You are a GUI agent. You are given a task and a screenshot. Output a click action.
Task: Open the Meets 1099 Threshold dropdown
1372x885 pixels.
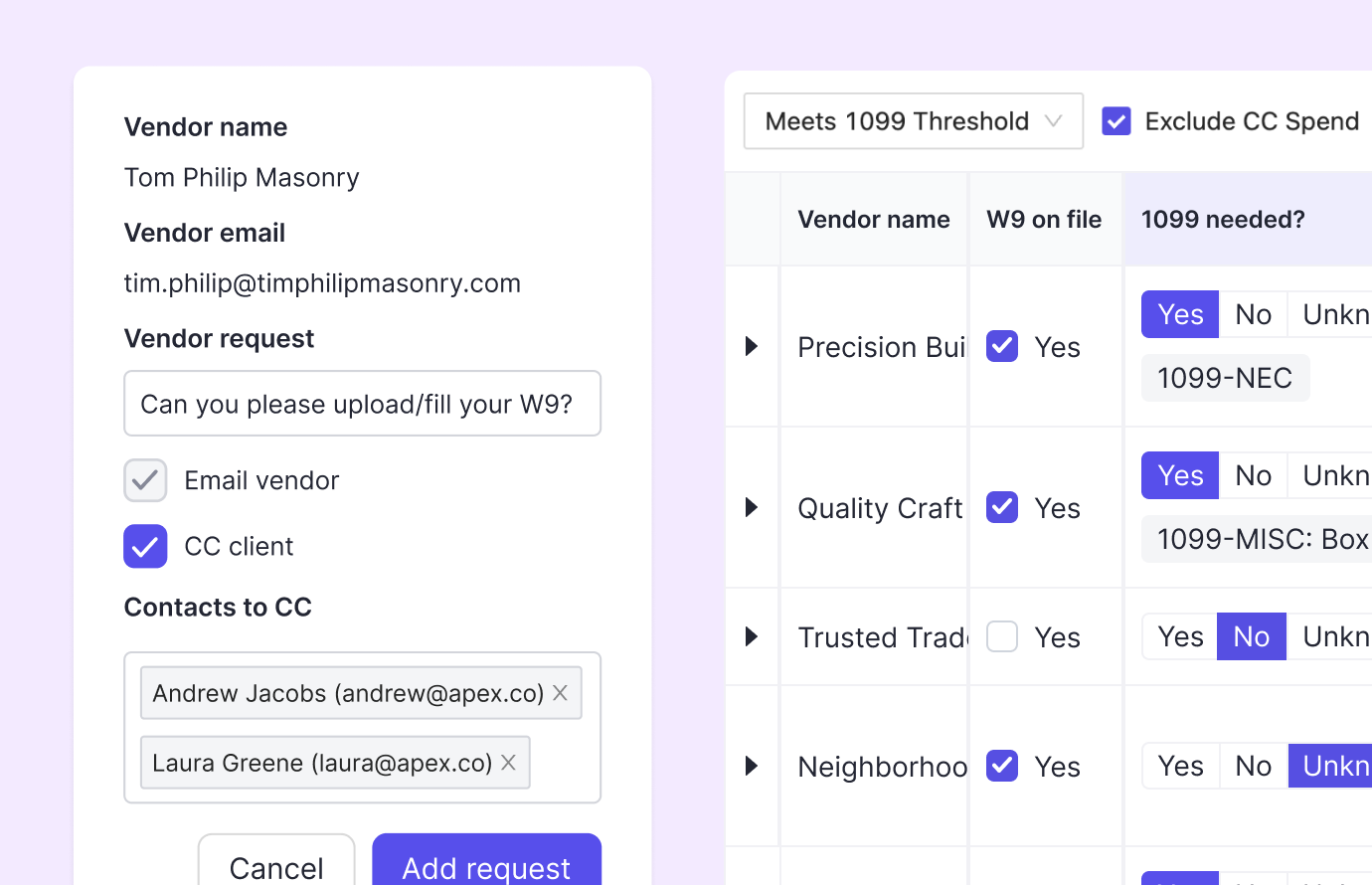913,121
